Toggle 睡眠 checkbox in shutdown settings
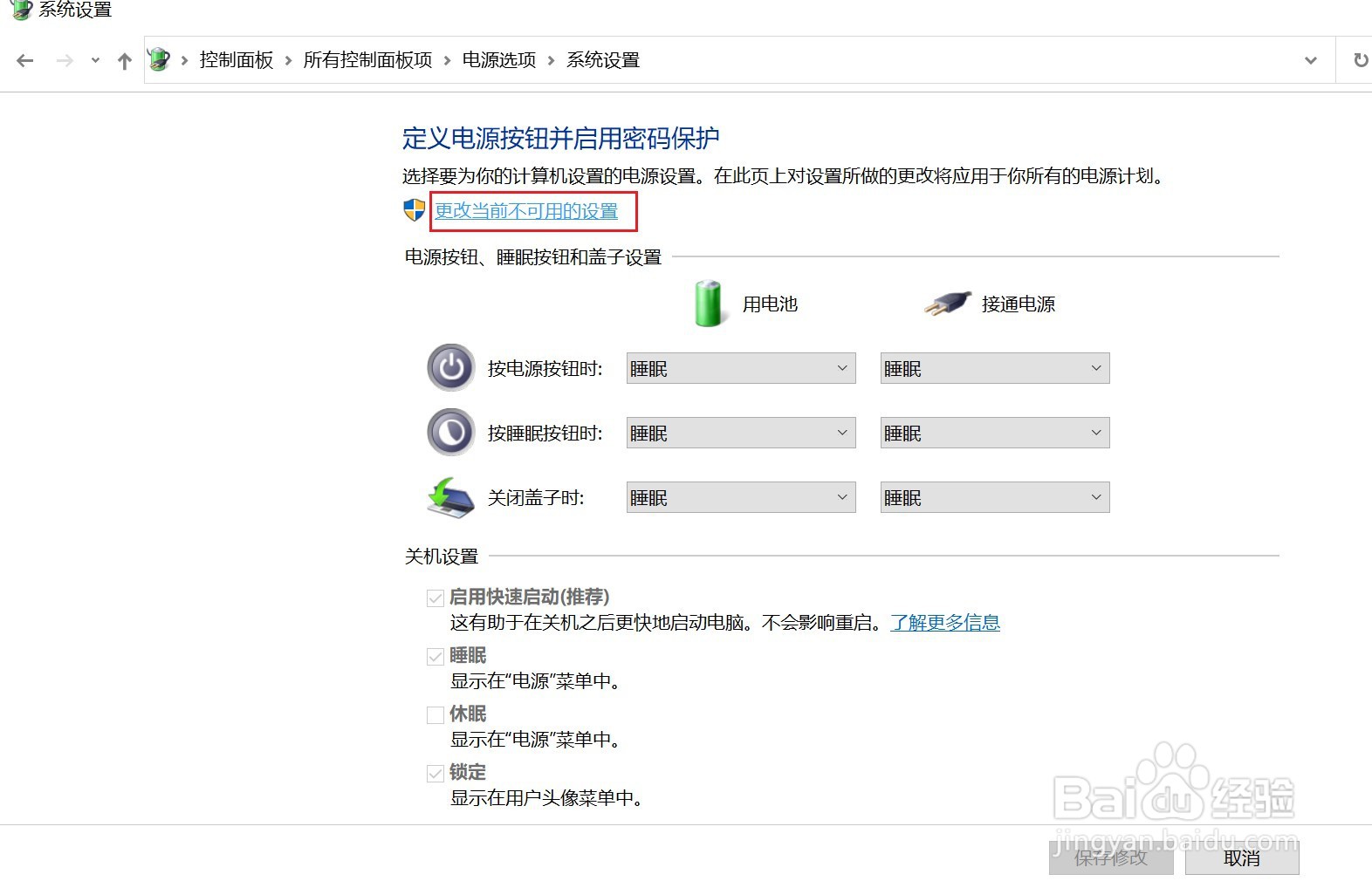The height and width of the screenshot is (888, 1372). pos(436,657)
